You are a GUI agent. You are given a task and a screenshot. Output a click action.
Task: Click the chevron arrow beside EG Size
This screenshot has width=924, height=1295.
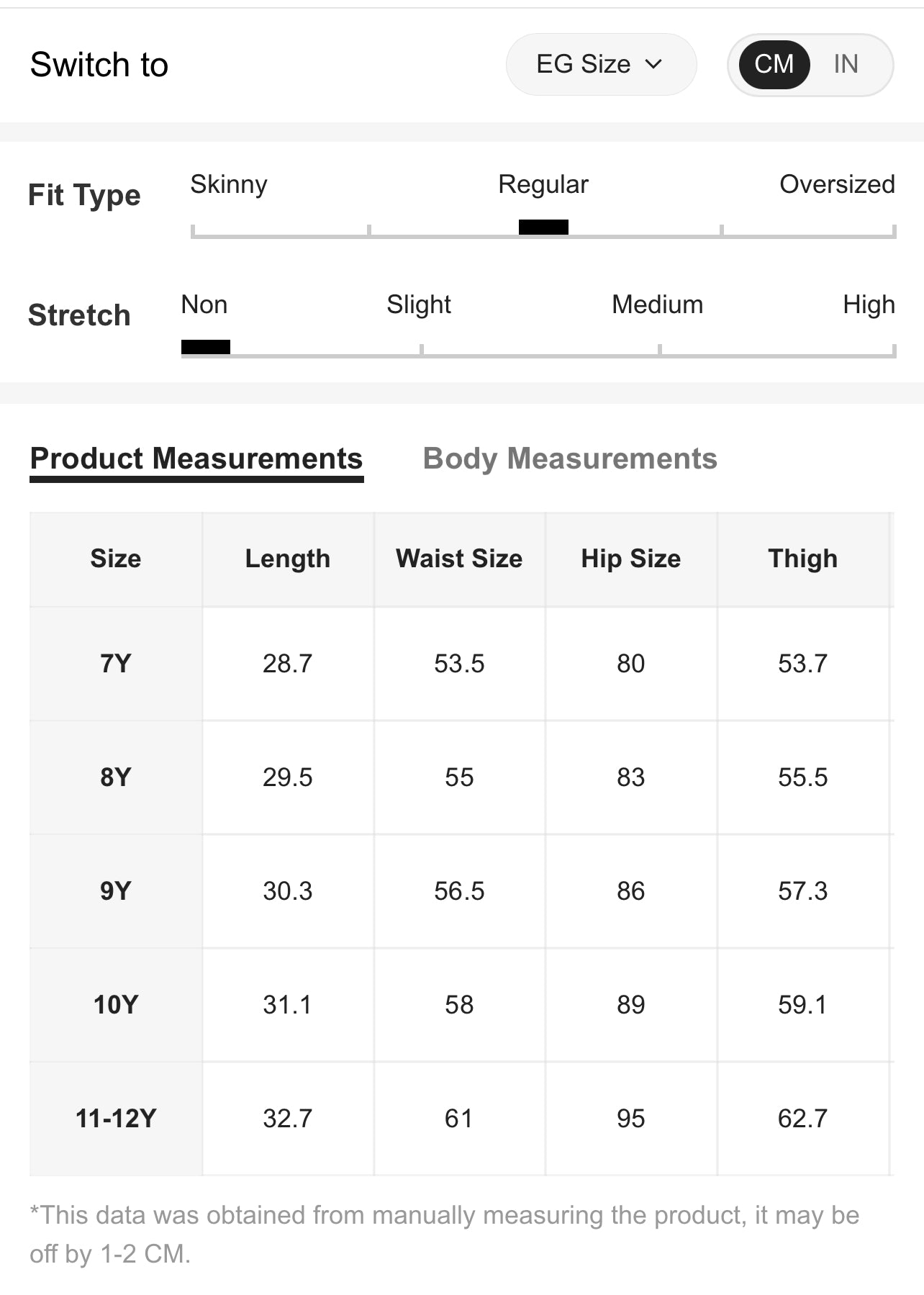coord(653,64)
